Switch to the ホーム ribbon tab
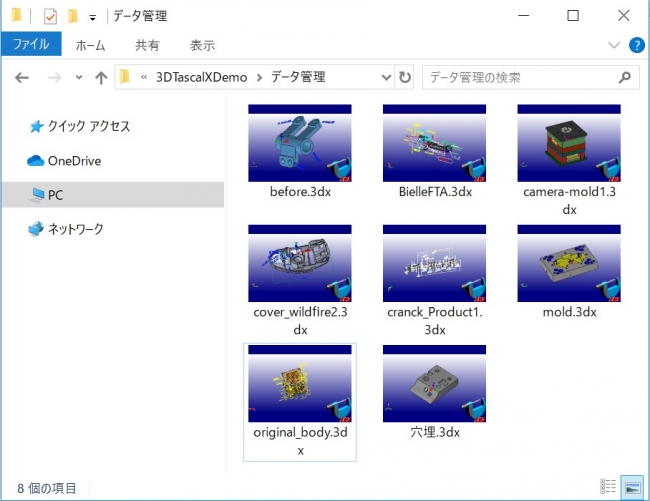Screen dimensions: 650x501 [x=90, y=45]
